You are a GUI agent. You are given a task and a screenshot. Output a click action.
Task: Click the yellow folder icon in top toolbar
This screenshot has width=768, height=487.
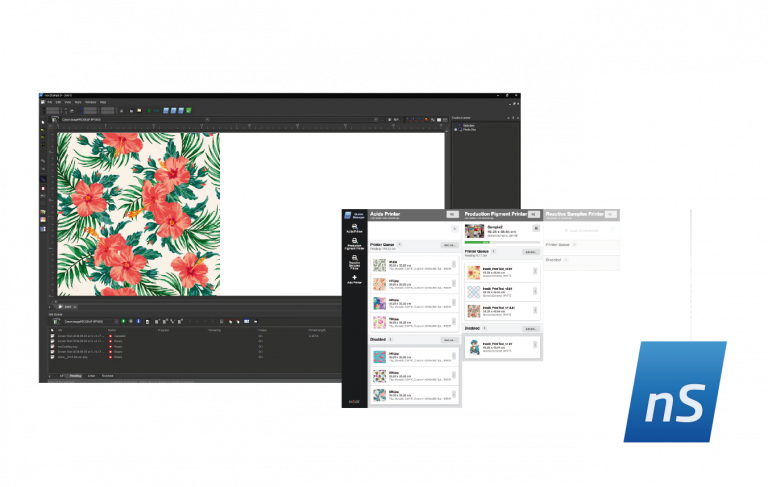(139, 111)
